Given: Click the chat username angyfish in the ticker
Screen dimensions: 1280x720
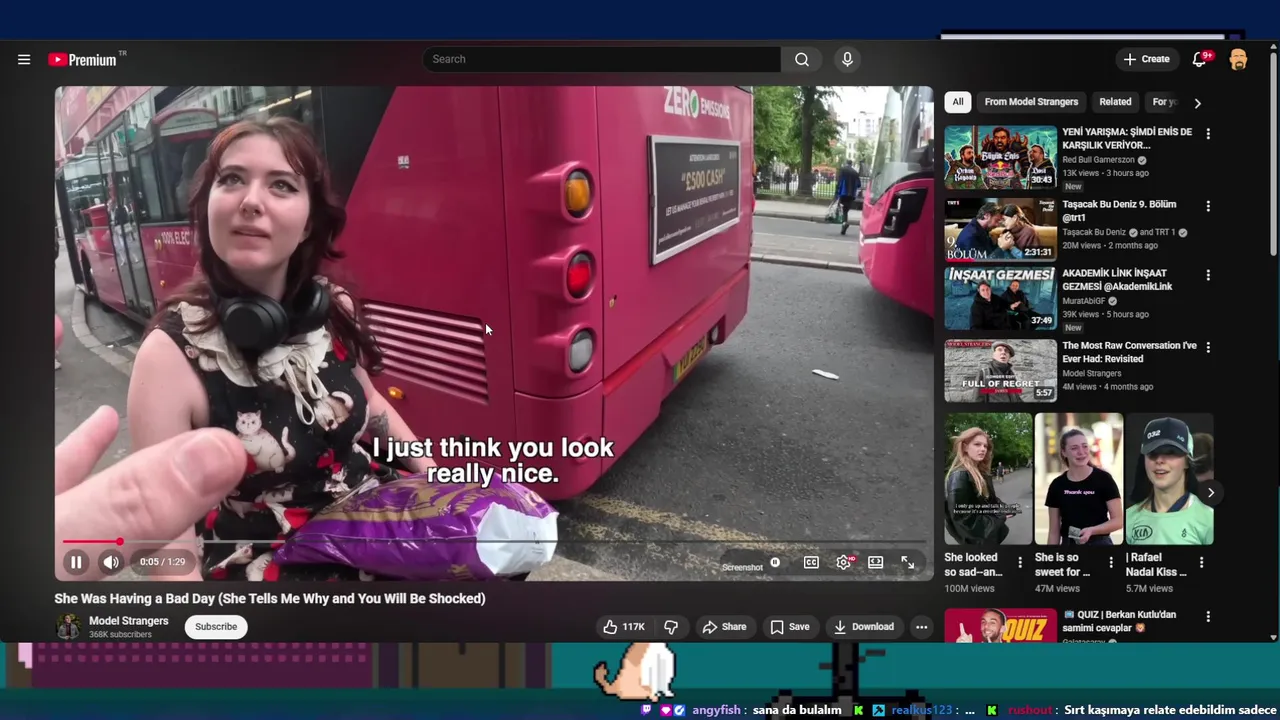Looking at the screenshot, I should [716, 710].
